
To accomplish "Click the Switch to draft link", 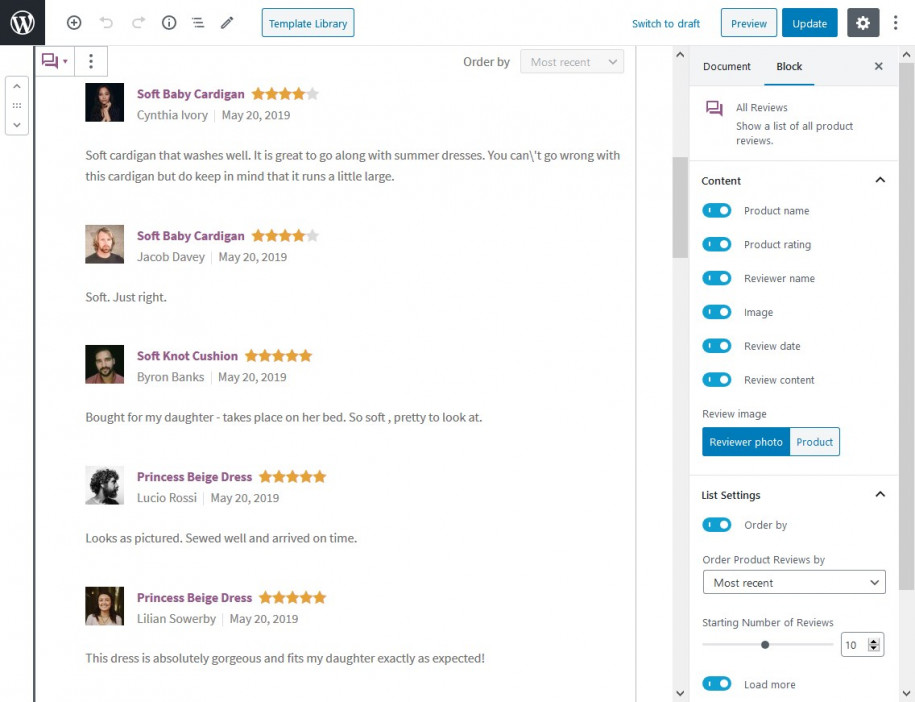I will pyautogui.click(x=665, y=22).
